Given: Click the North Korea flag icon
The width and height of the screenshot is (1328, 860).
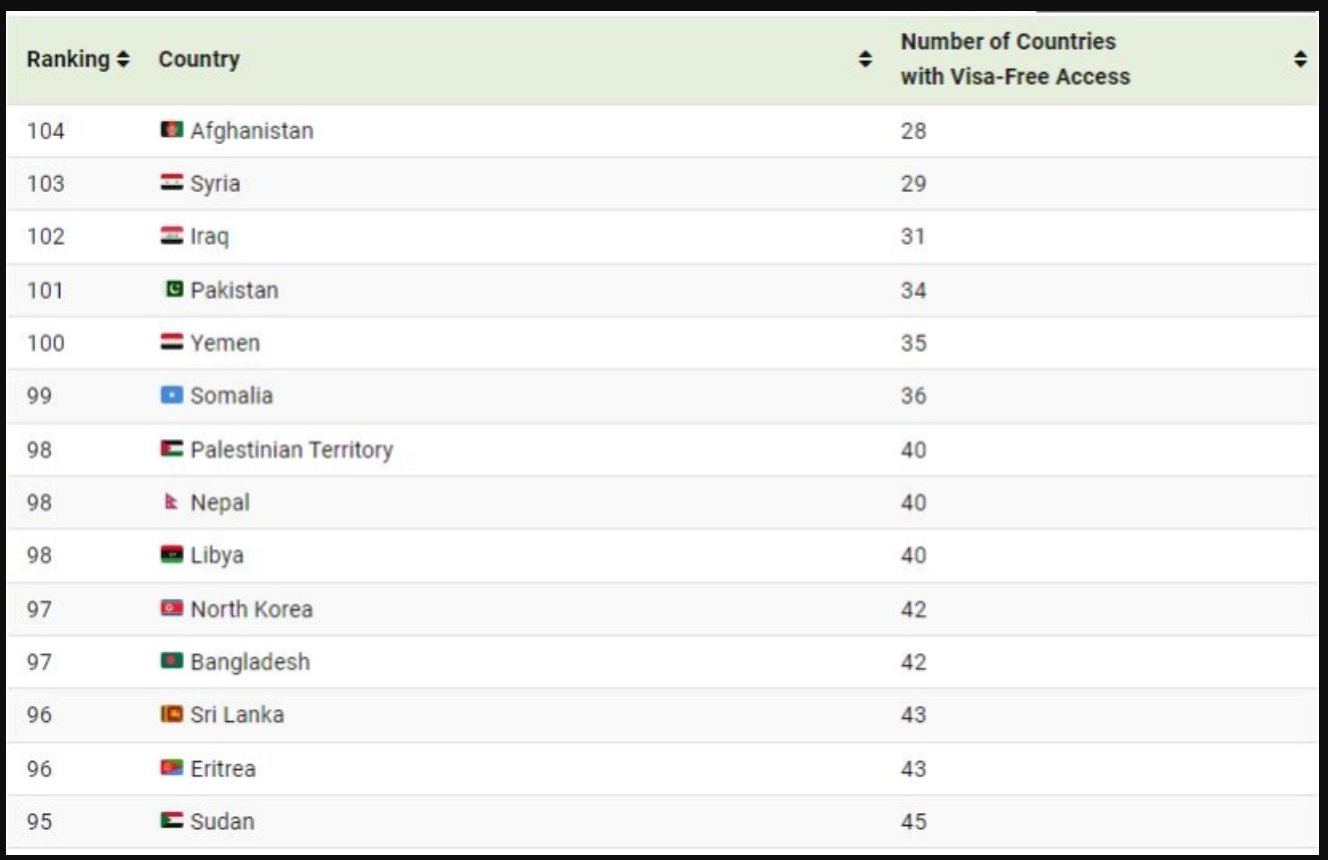Looking at the screenshot, I should coord(171,608).
